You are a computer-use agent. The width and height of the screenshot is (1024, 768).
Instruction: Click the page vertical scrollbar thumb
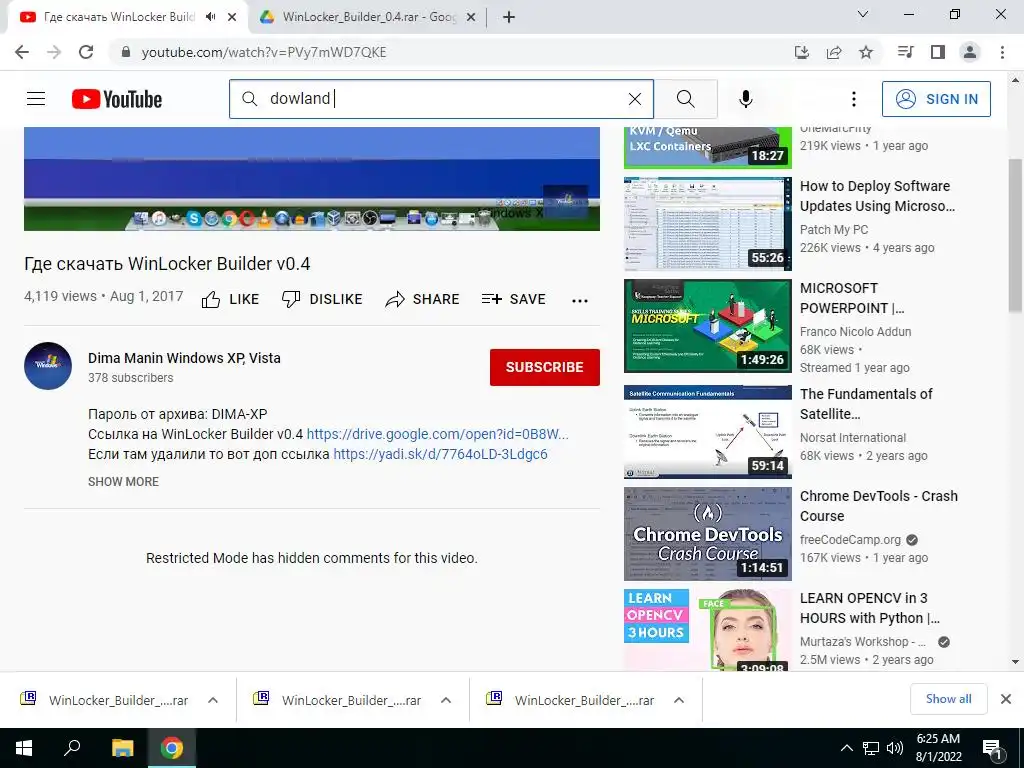click(x=1015, y=235)
